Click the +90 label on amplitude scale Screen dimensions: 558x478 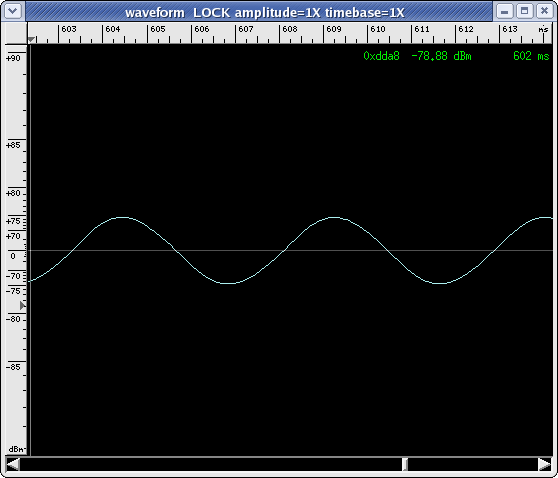click(14, 58)
